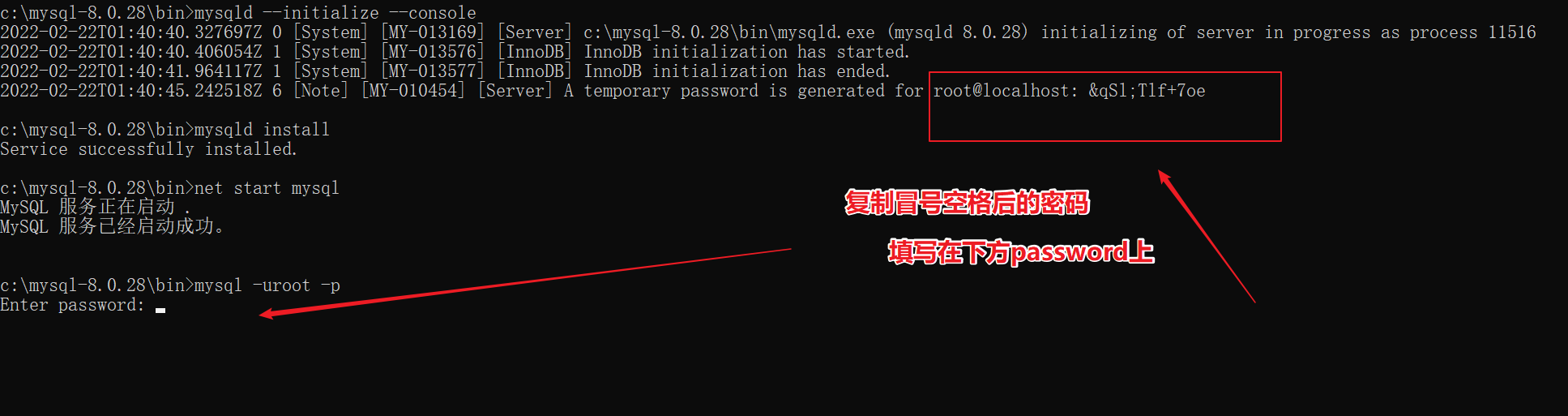This screenshot has width=1568, height=416.
Task: Click the process number 11516
Action: (x=1512, y=32)
